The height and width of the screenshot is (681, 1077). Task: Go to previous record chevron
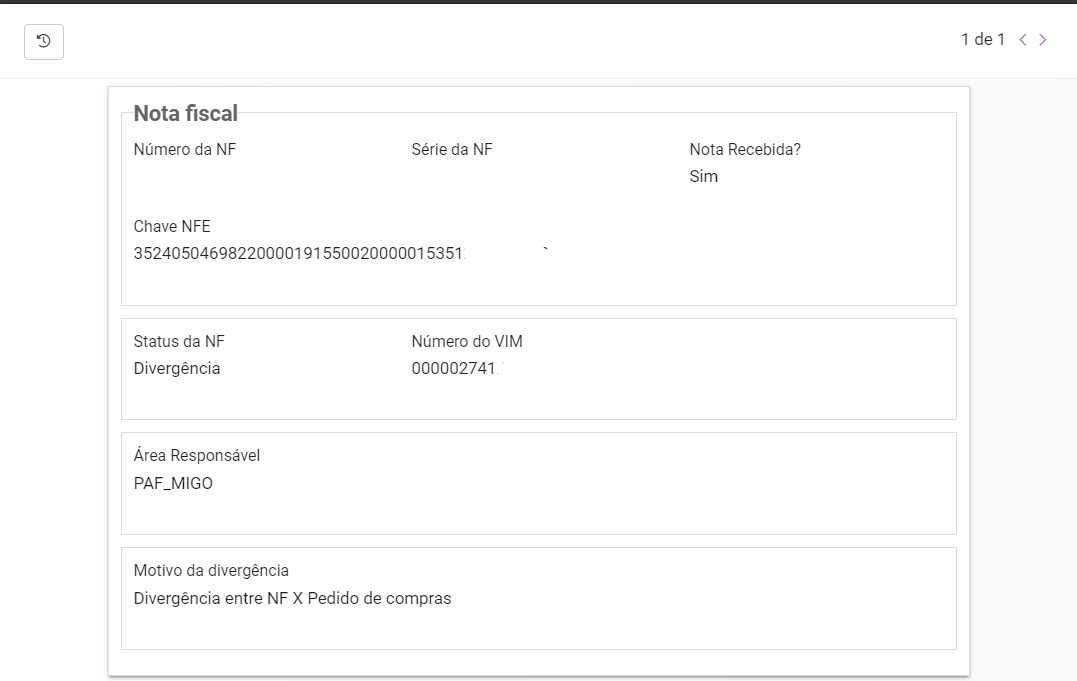(1023, 40)
